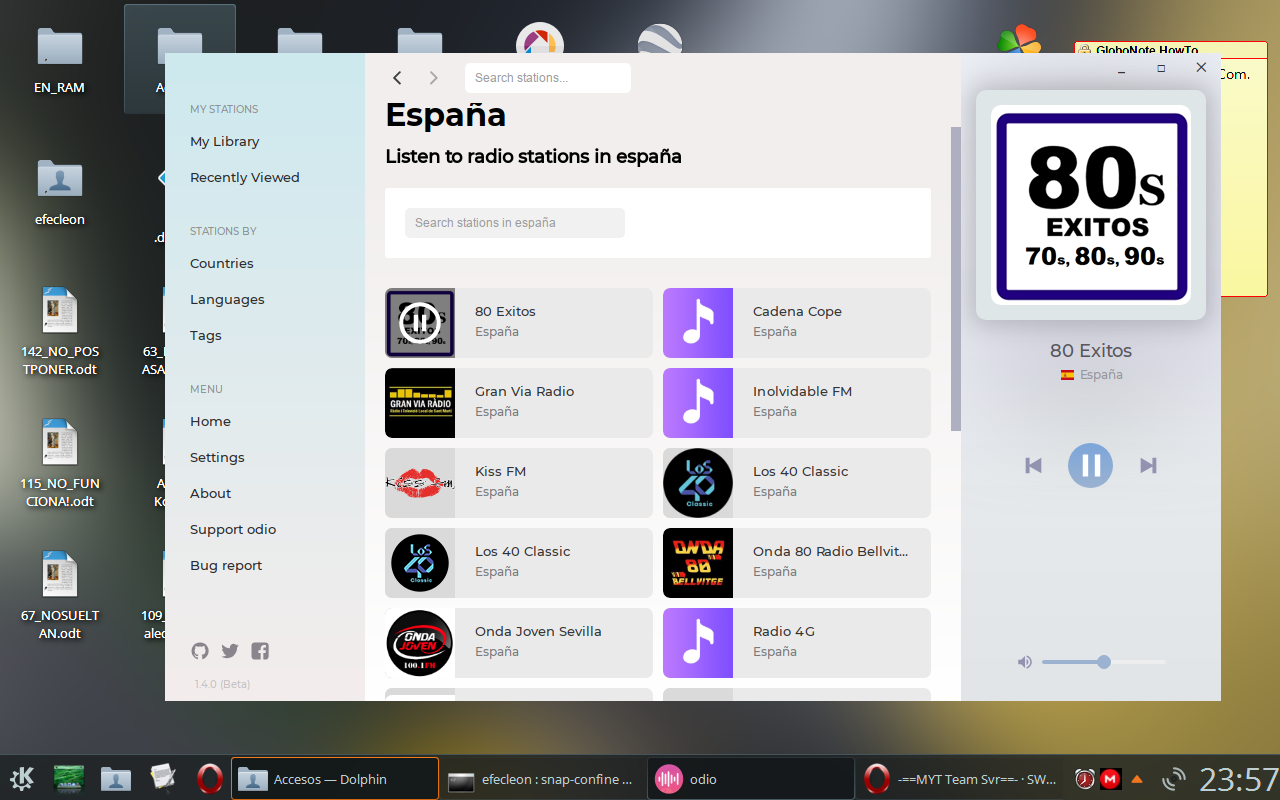
Task: Select 'Onda Joven Sevilla' station name text
Action: (538, 632)
